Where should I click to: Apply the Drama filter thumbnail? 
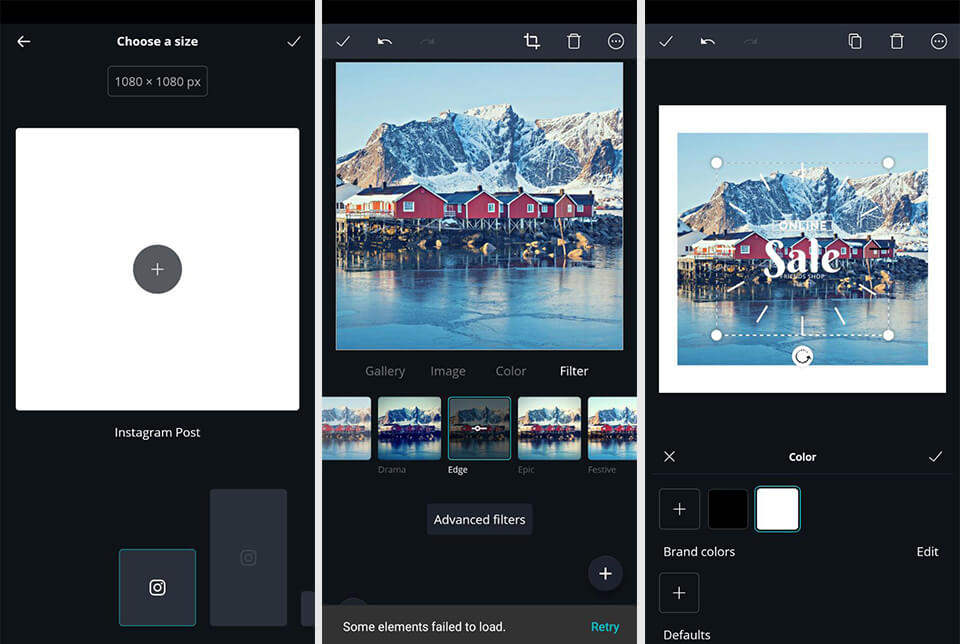[409, 429]
